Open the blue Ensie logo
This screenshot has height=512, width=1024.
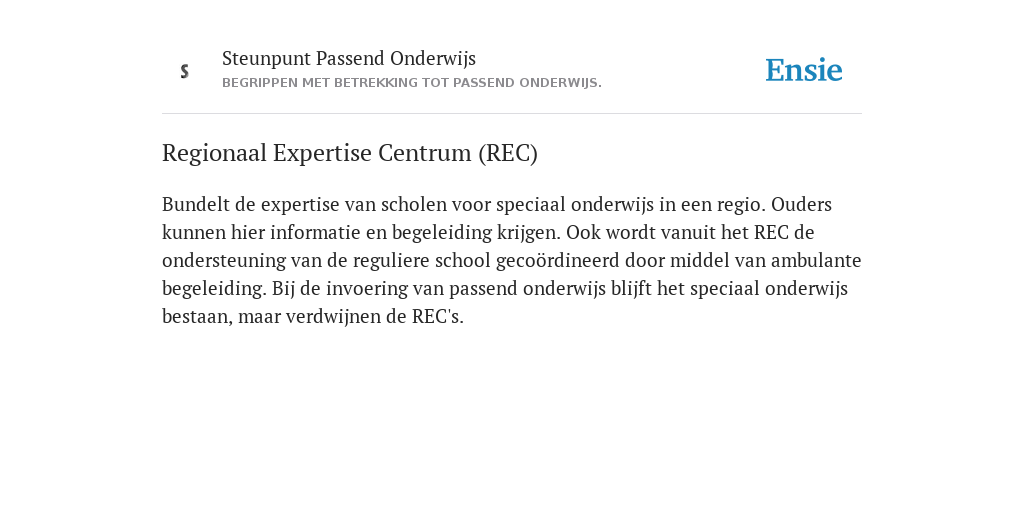pos(804,70)
